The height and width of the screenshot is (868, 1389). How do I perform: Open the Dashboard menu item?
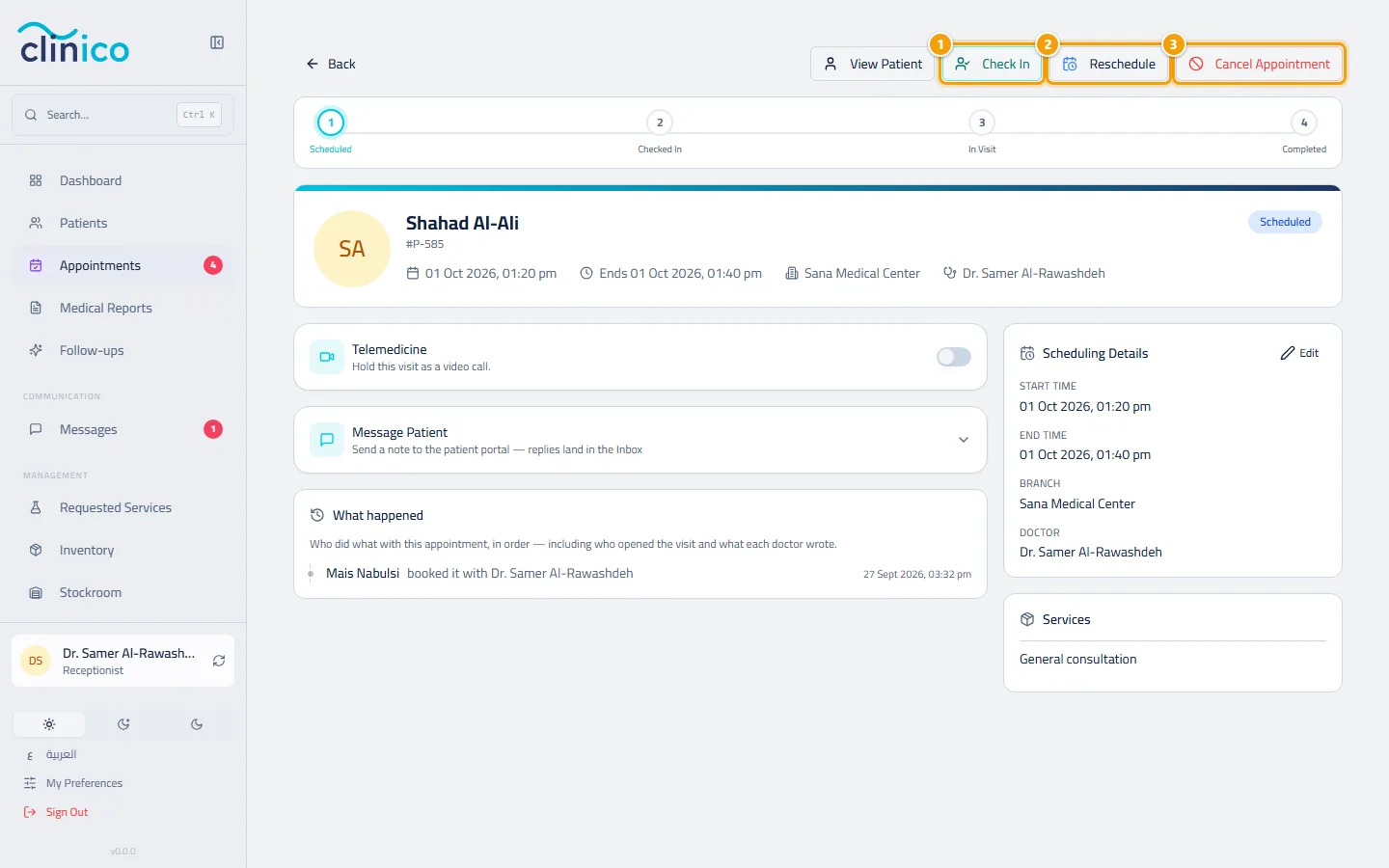click(123, 180)
